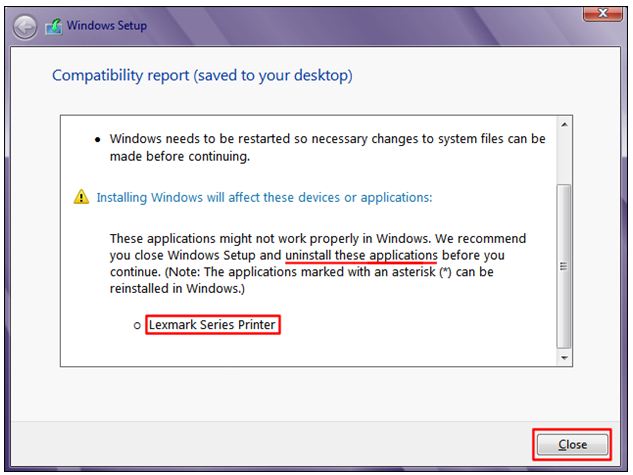Click the scrollbar track above the thumb
This screenshot has height=475, width=633.
(x=564, y=158)
